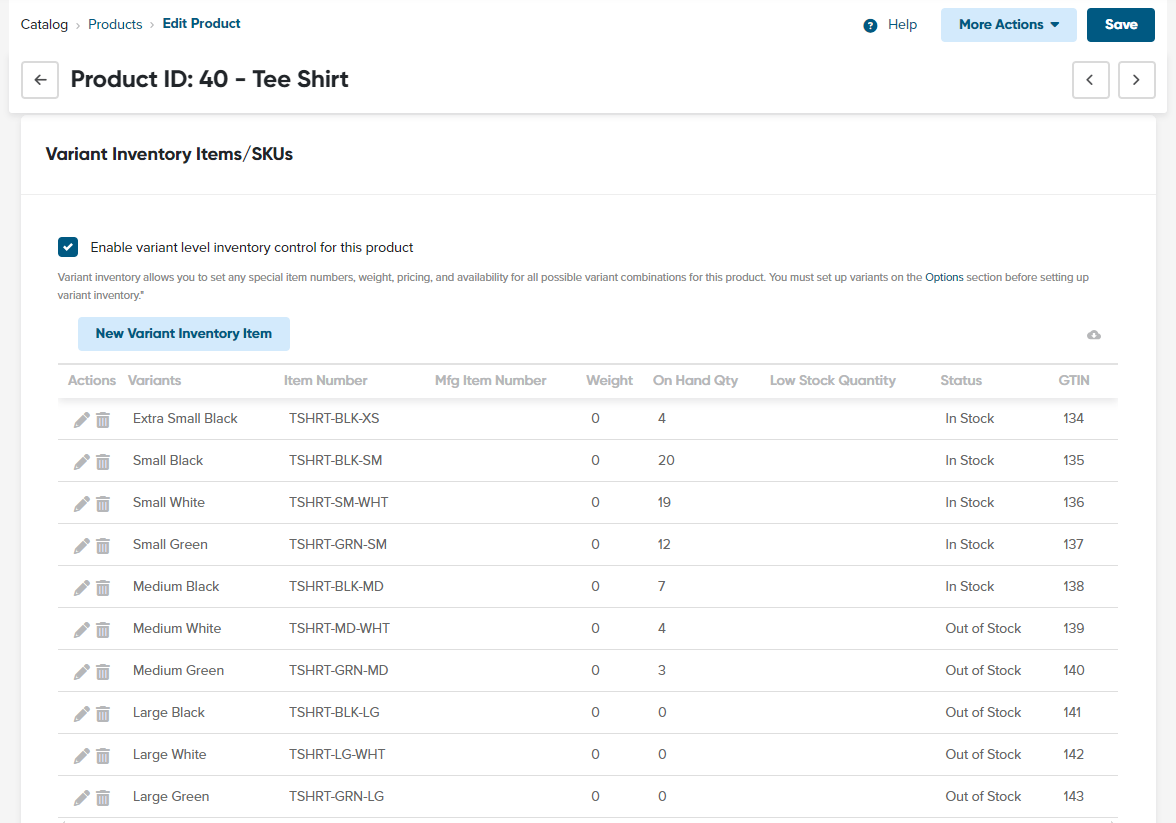Click the back arrow beside Product ID title
Image resolution: width=1176 pixels, height=823 pixels.
(x=40, y=79)
